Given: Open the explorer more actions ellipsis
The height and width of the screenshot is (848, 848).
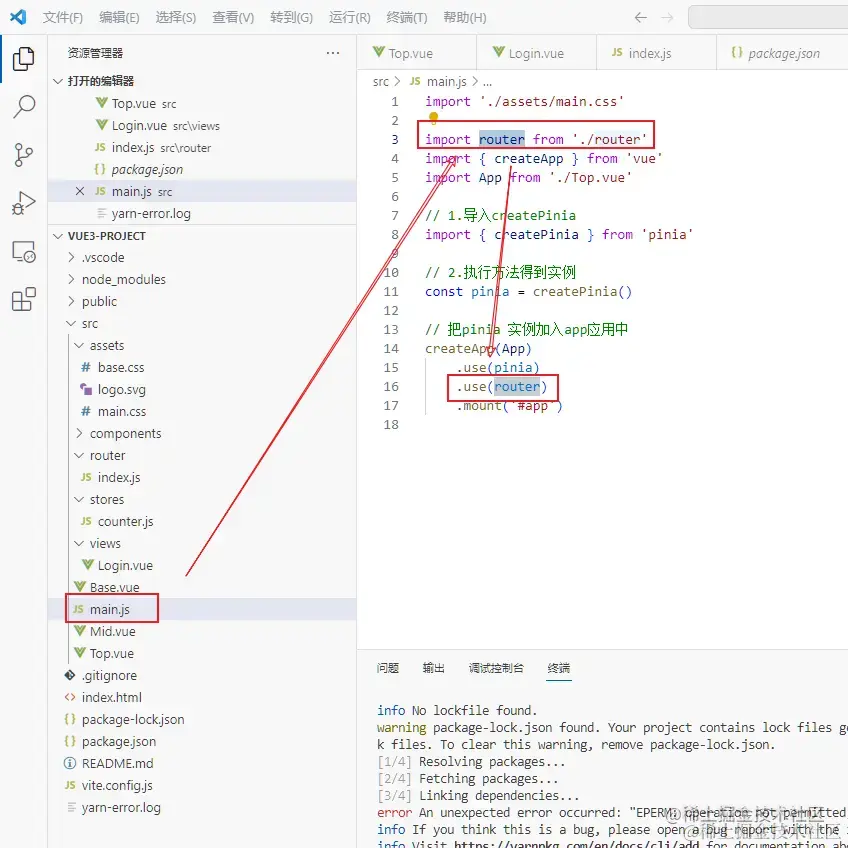Looking at the screenshot, I should 333,53.
